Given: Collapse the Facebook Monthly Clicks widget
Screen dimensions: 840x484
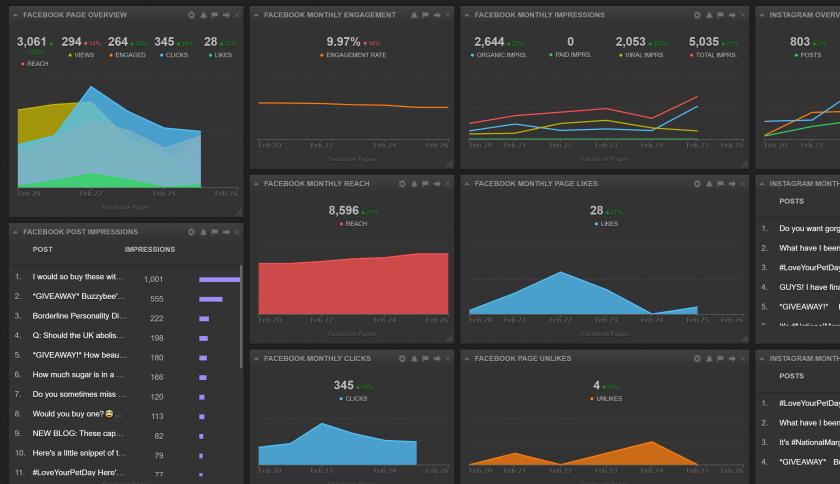Looking at the screenshot, I should tap(256, 359).
